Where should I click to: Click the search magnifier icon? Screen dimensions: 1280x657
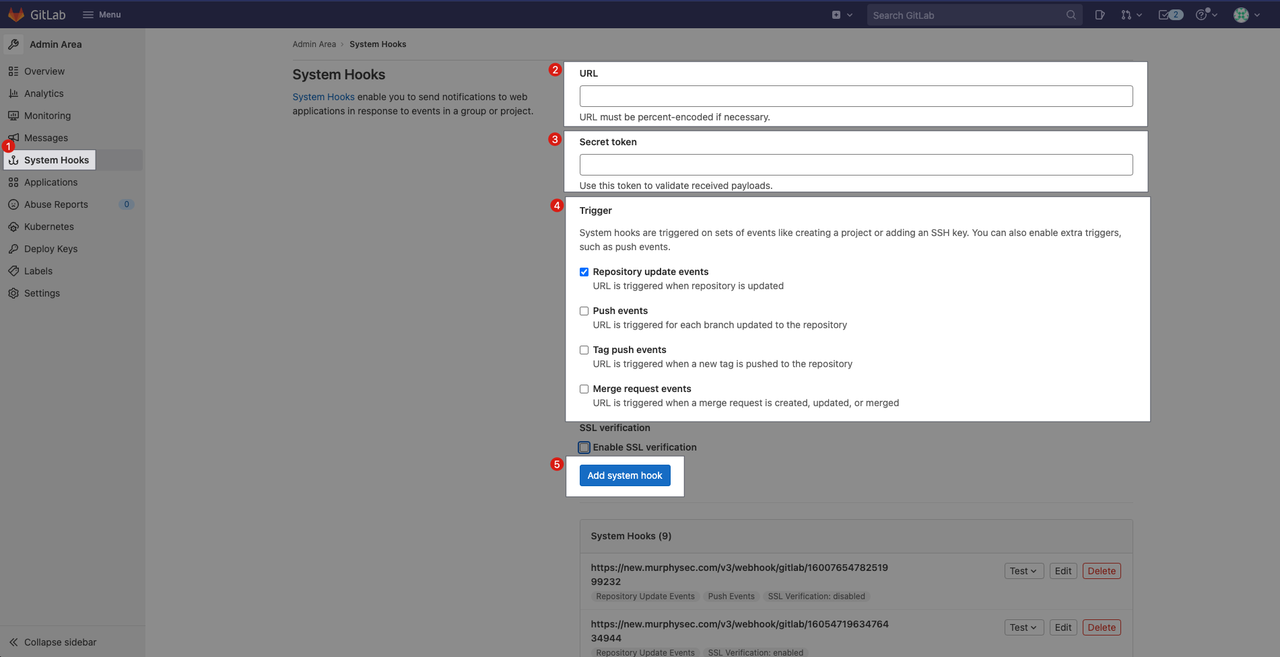click(x=1070, y=14)
